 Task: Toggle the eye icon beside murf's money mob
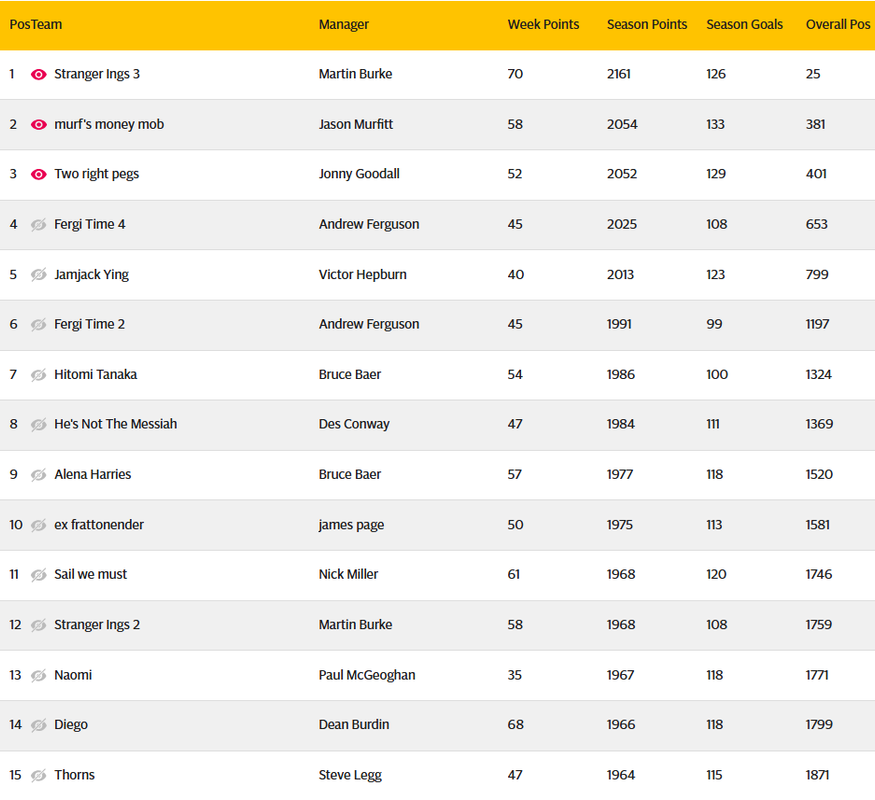[x=39, y=124]
